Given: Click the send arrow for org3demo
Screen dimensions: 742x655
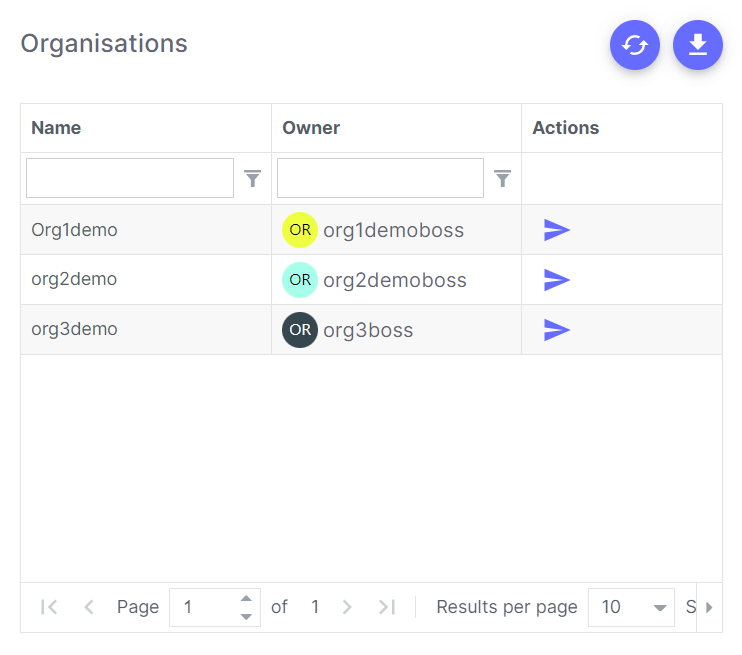Looking at the screenshot, I should [557, 330].
